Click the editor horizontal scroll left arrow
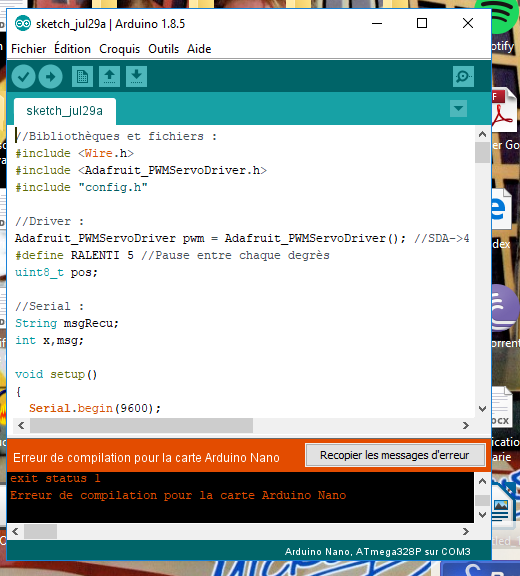 (21, 425)
